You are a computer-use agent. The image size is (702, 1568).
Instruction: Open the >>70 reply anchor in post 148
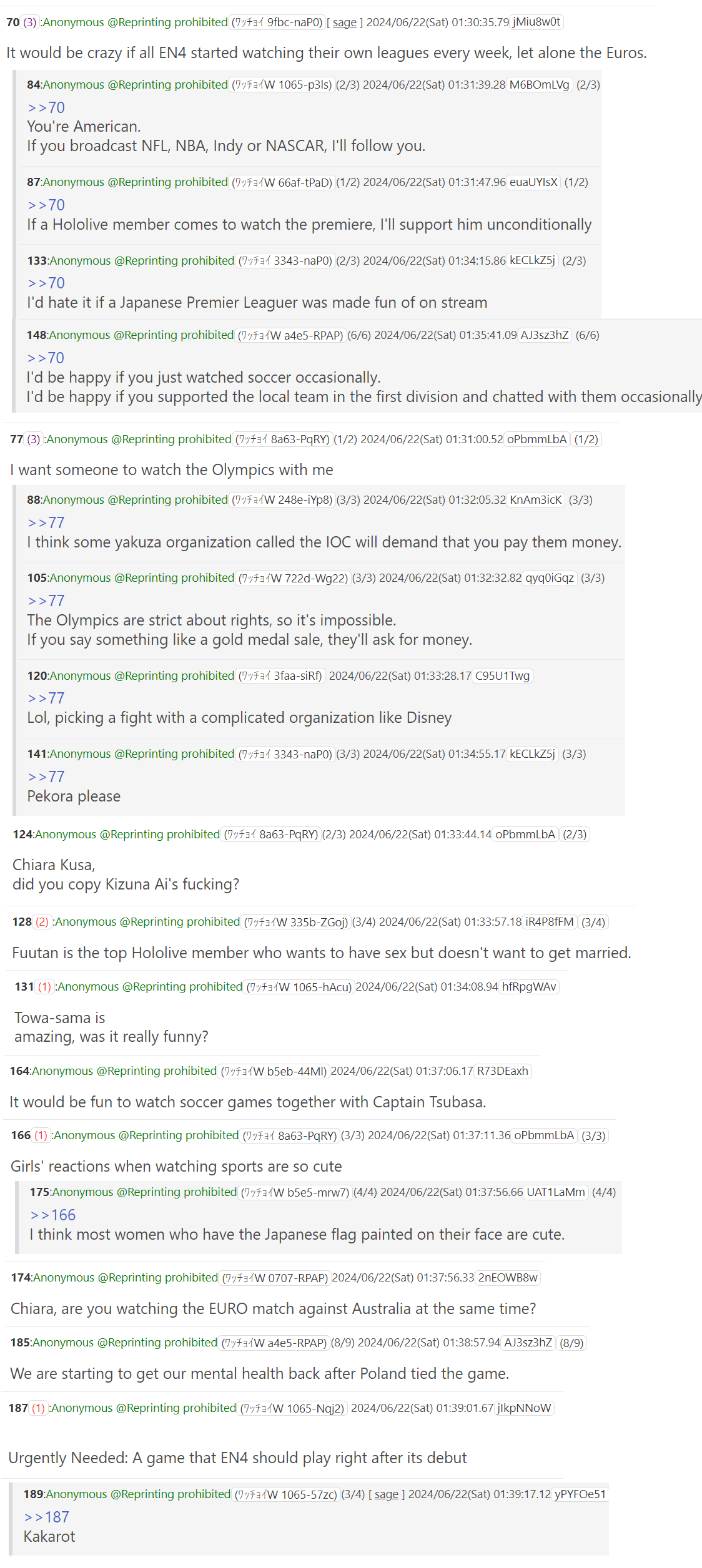point(46,358)
